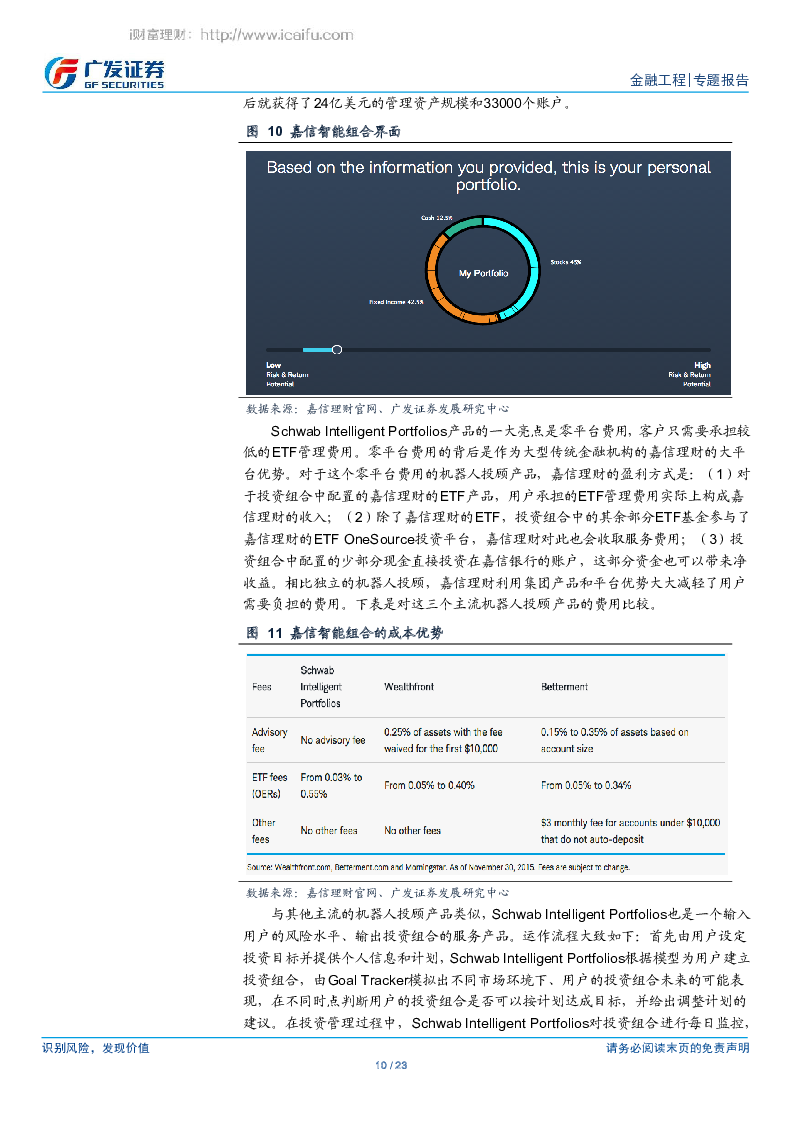
Task: Click the No advisory fee cell
Action: [333, 741]
